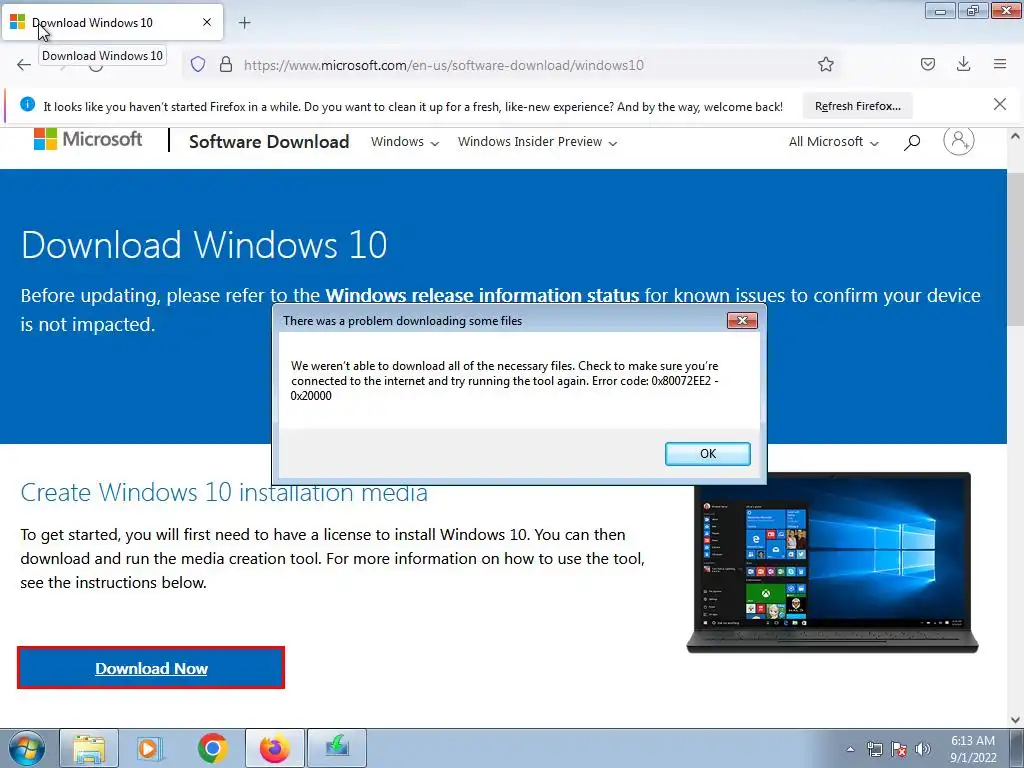Dismiss the Firefox refresh notification bar

click(999, 104)
